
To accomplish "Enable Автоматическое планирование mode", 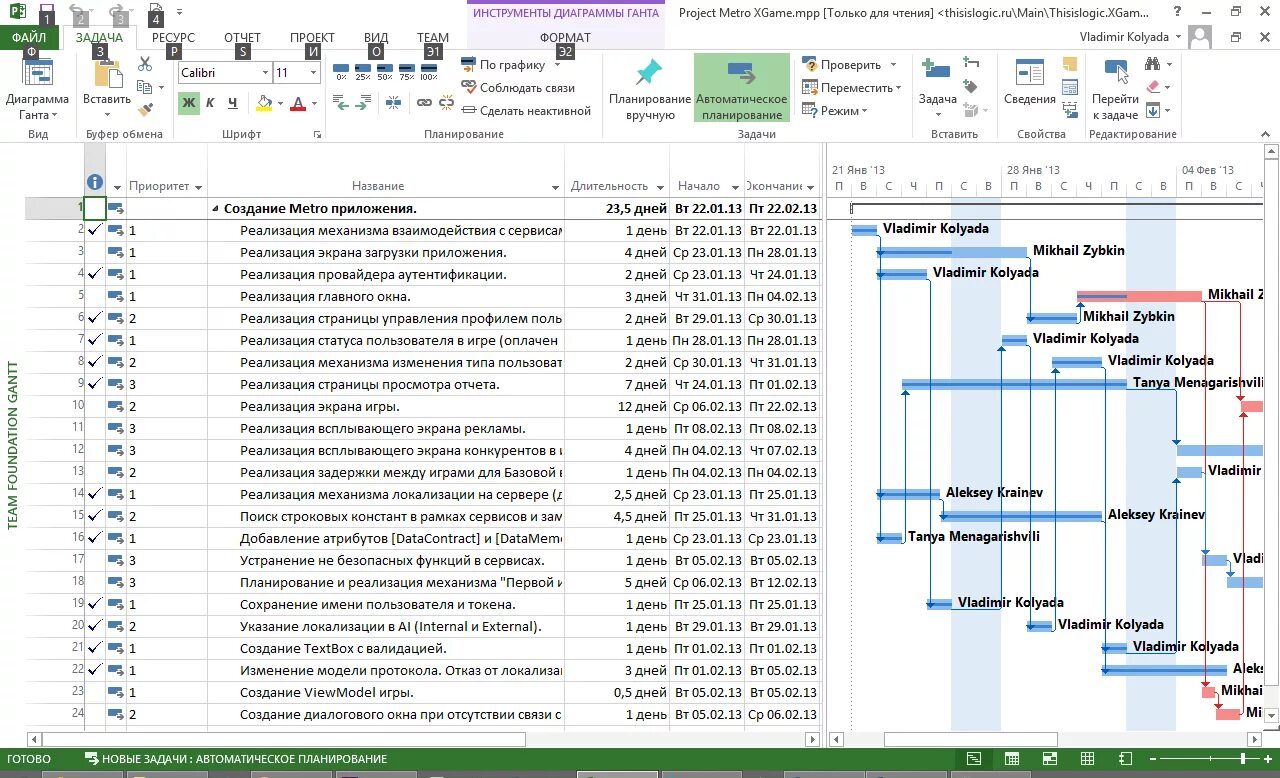I will click(x=741, y=88).
